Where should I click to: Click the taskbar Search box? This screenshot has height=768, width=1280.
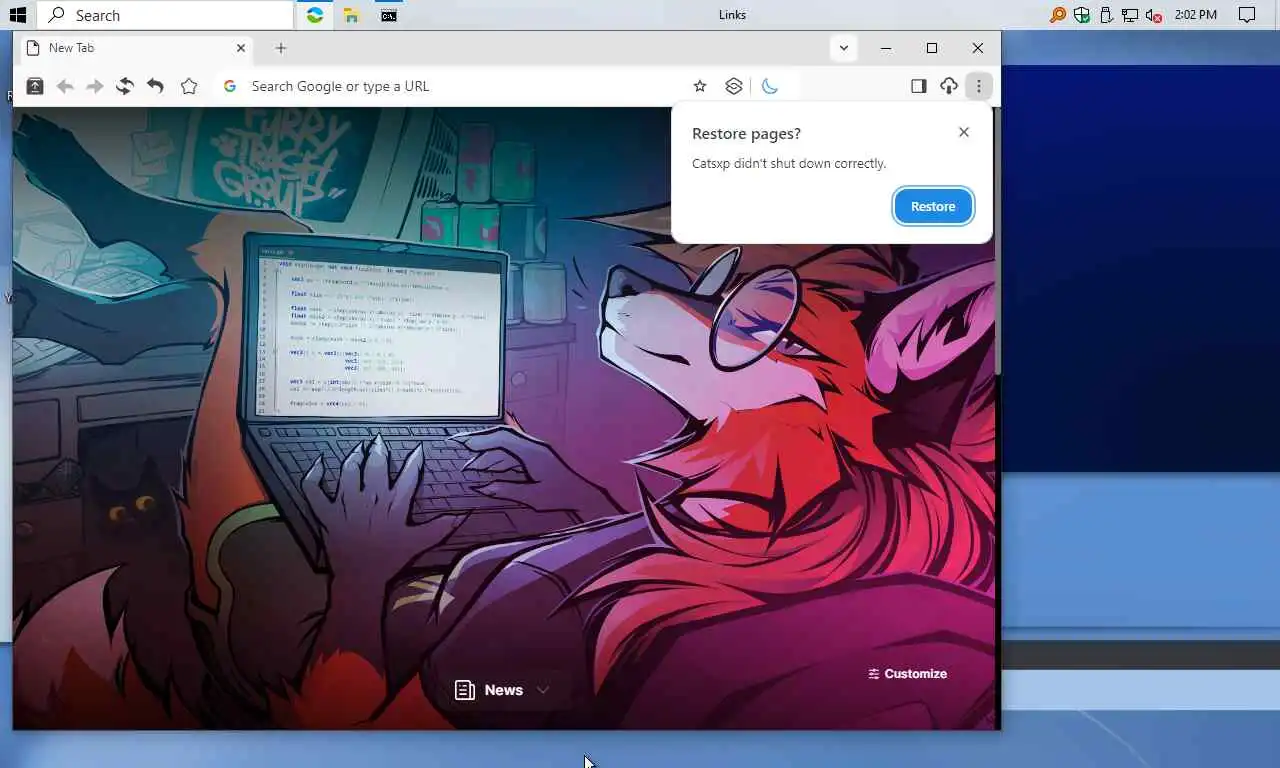click(x=166, y=15)
